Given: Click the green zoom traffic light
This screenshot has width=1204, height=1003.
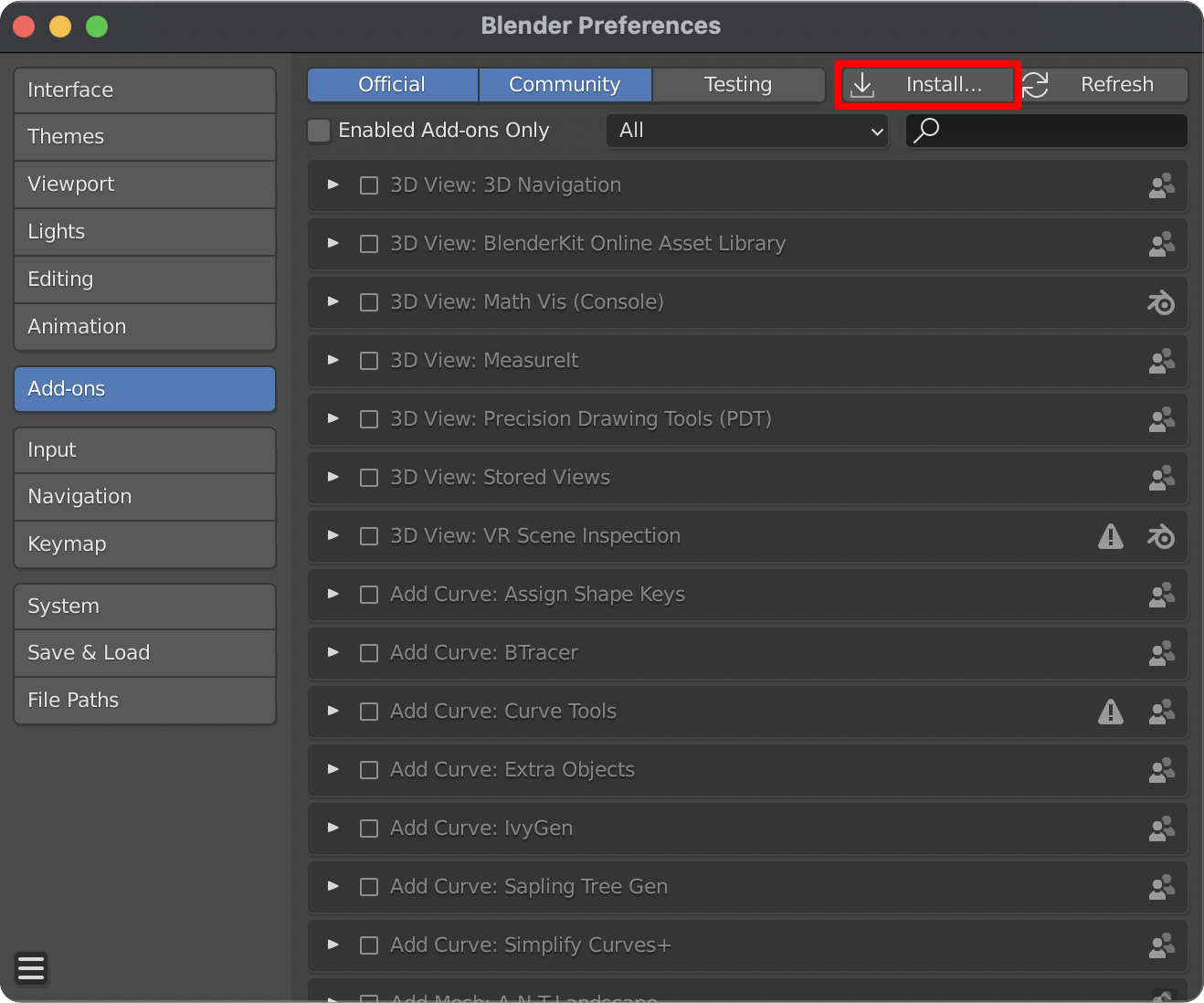Looking at the screenshot, I should coord(96,26).
